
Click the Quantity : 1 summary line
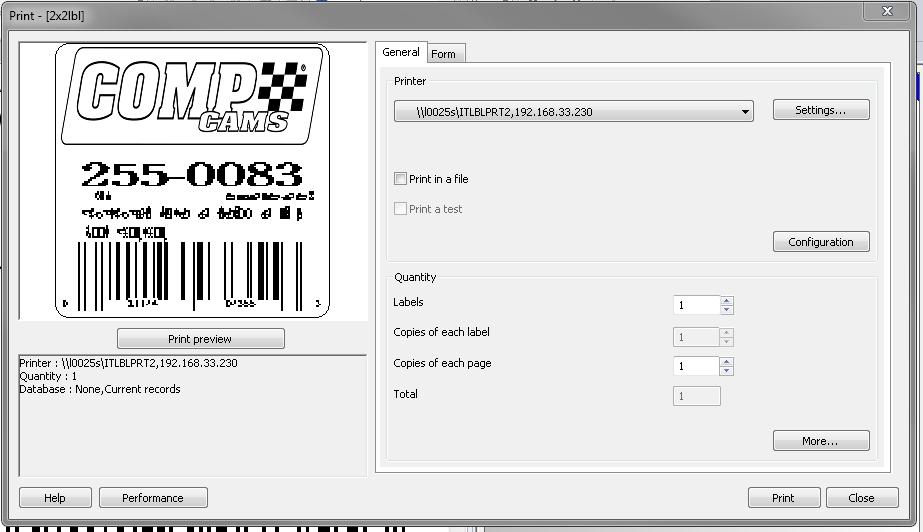click(x=48, y=376)
